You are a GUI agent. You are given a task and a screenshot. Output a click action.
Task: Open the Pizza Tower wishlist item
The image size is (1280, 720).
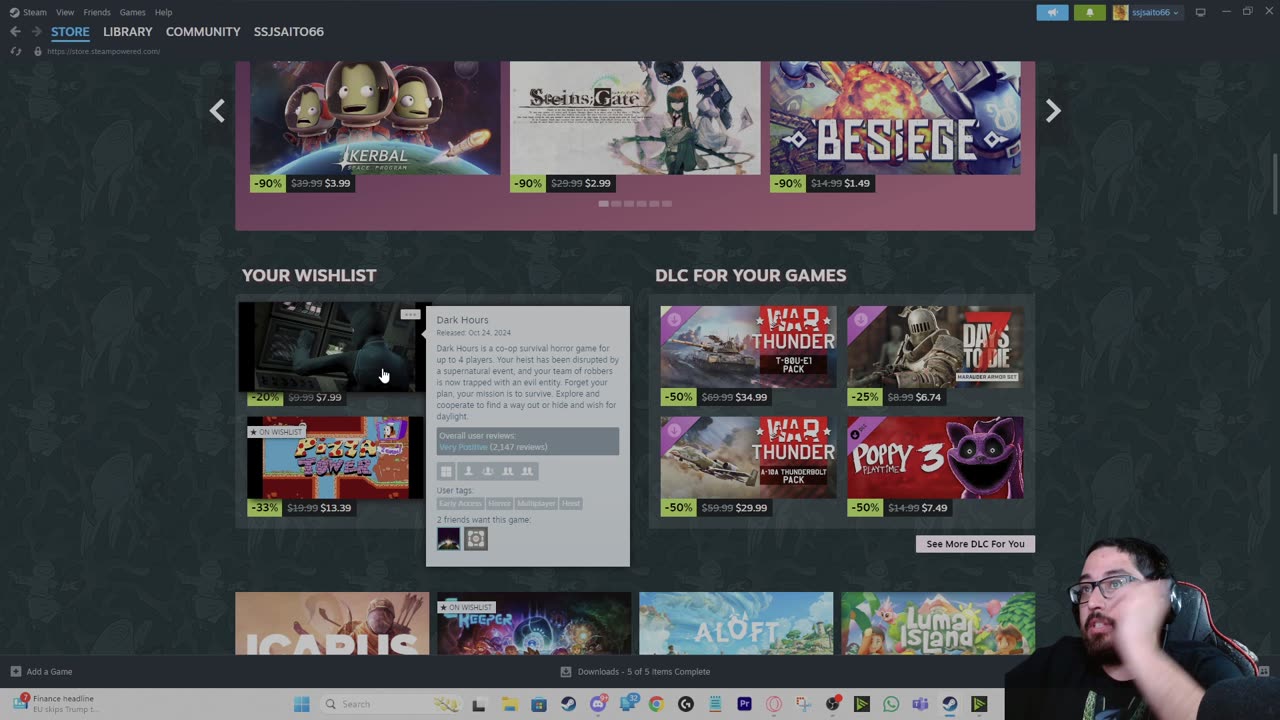pyautogui.click(x=335, y=457)
